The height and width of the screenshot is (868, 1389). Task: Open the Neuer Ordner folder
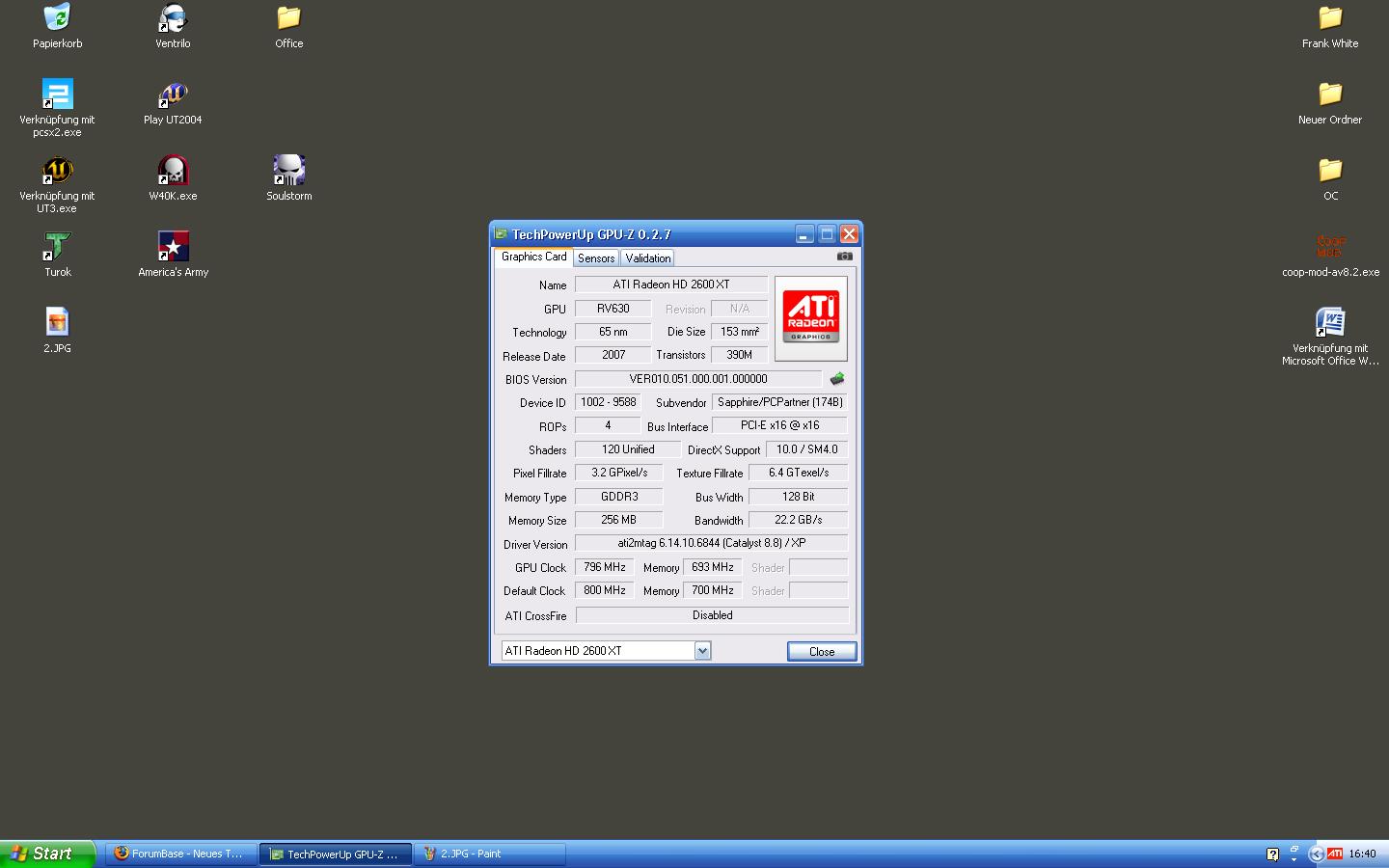click(x=1330, y=94)
